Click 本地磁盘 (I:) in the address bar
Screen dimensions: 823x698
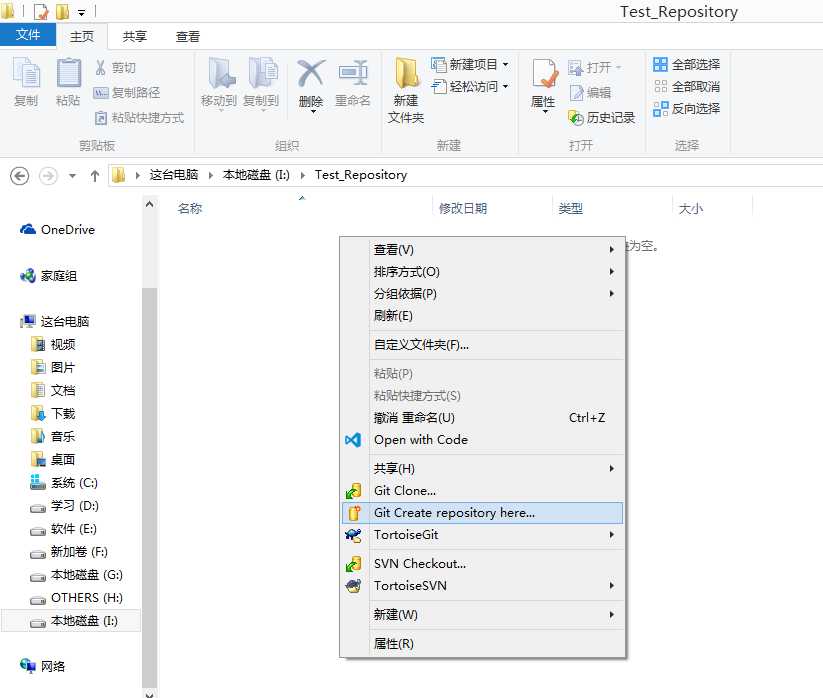[256, 175]
